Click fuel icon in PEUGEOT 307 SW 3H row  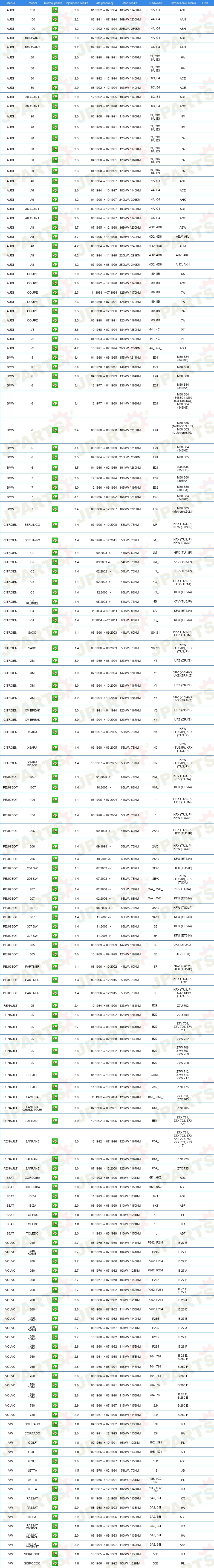pos(55,935)
